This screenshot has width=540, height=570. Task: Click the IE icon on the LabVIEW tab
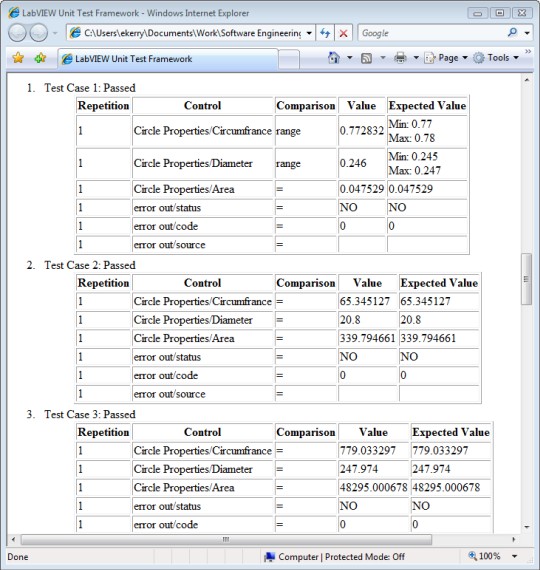coord(67,59)
